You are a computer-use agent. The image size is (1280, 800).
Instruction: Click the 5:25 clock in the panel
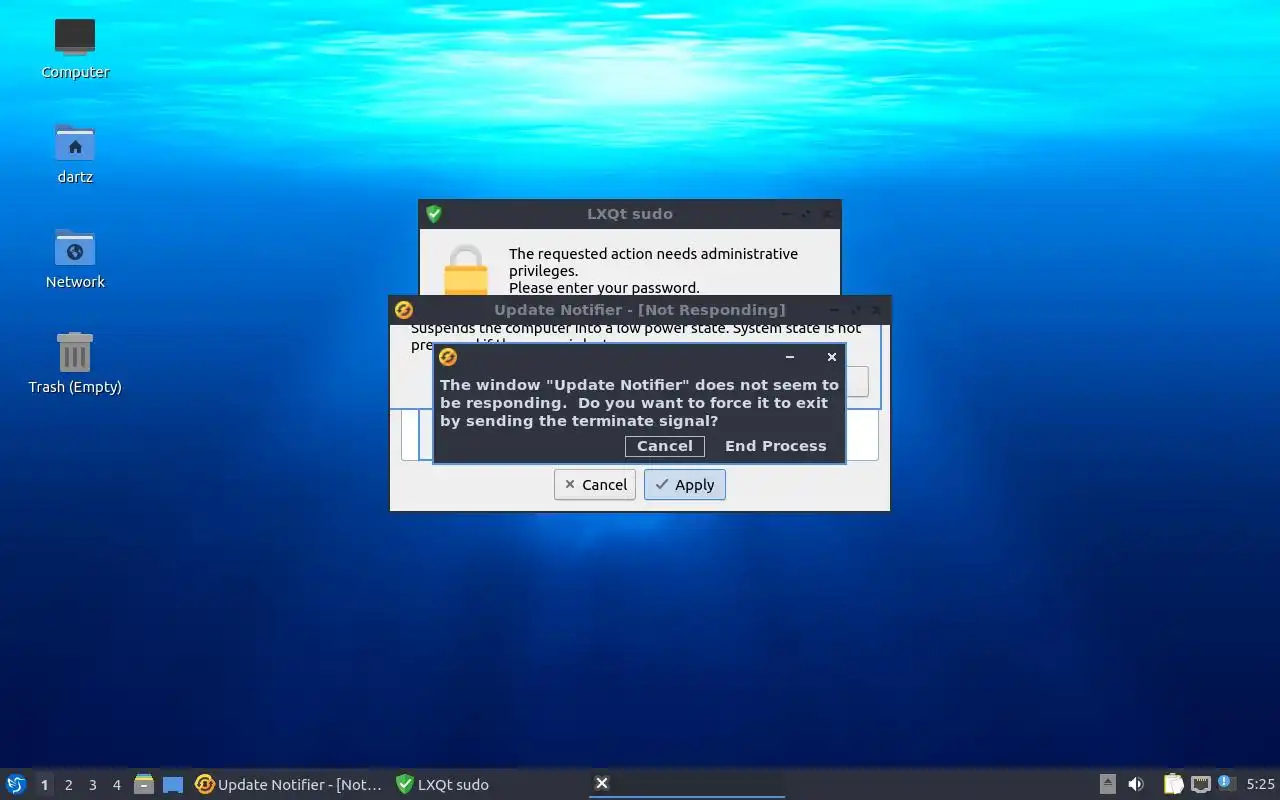tap(1260, 785)
